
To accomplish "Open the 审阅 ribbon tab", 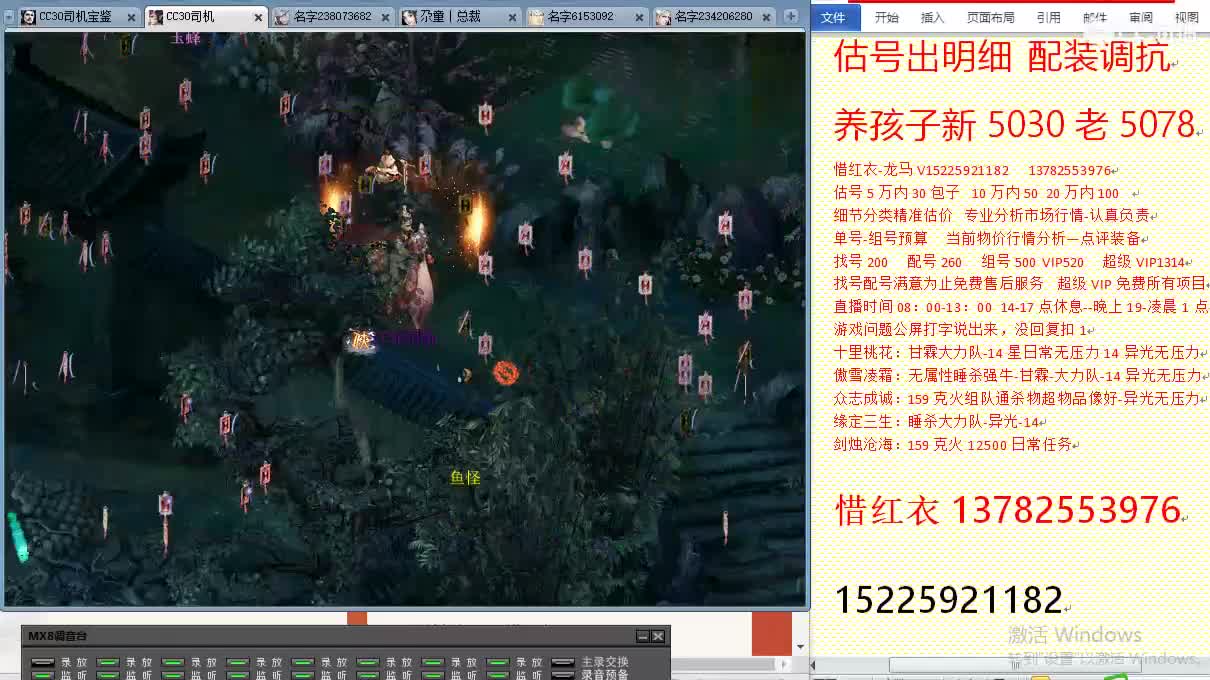I will click(x=1141, y=18).
